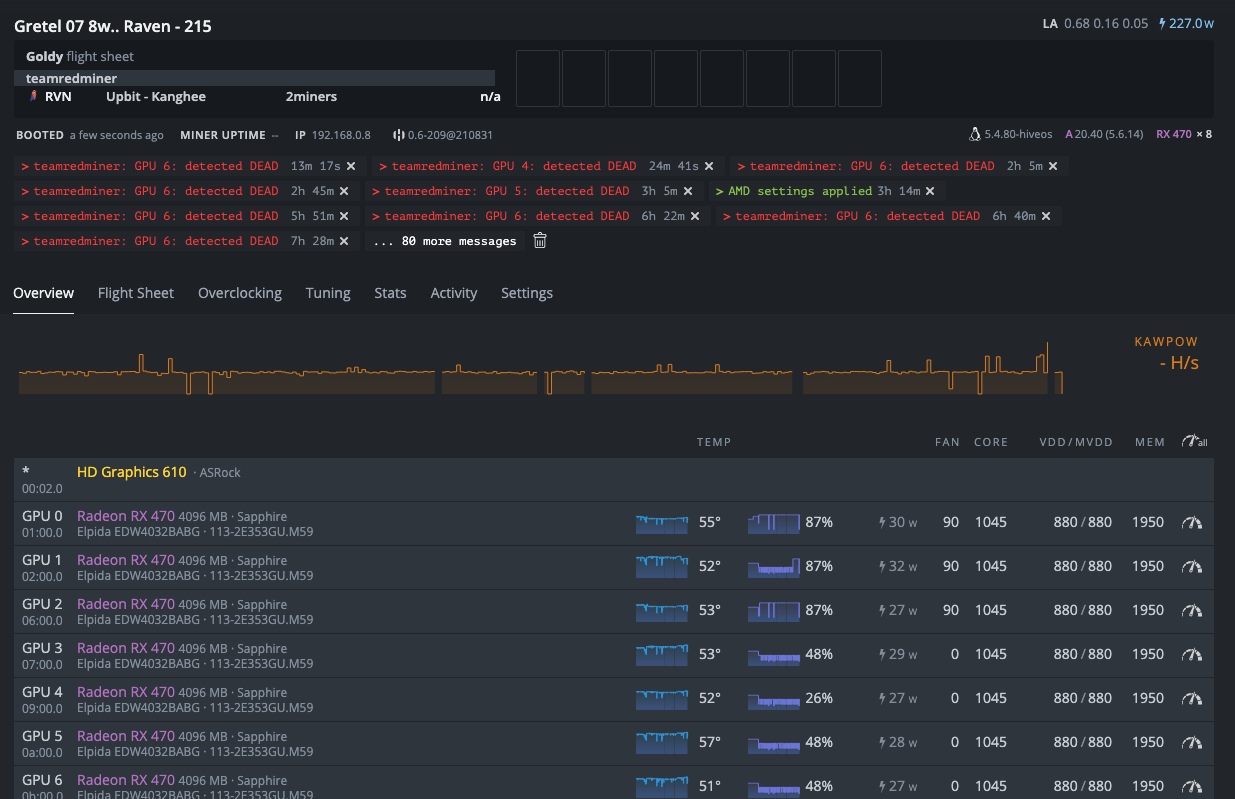Dismiss the GPU 6 DEAD 2h 45m message
The image size is (1235, 799).
pos(344,191)
